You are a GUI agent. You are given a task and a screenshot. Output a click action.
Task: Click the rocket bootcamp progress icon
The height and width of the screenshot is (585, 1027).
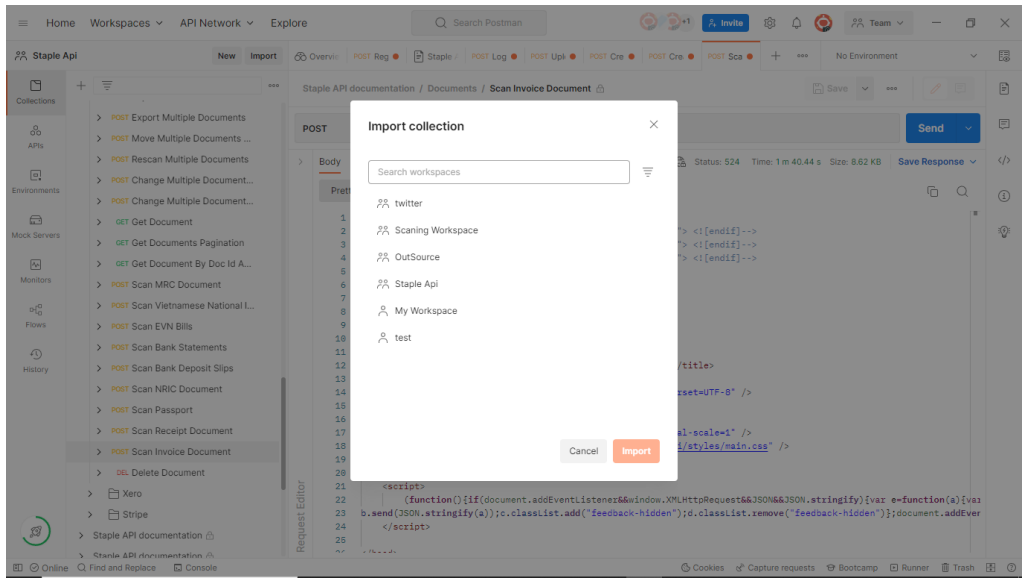click(36, 531)
